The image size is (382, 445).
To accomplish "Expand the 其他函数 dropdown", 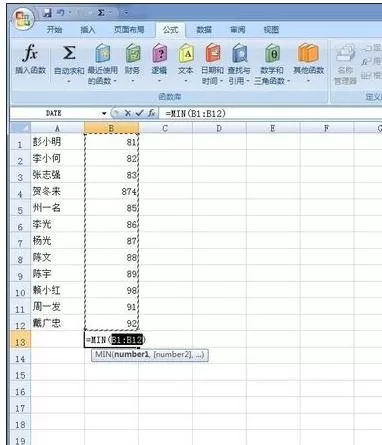I will [x=308, y=81].
